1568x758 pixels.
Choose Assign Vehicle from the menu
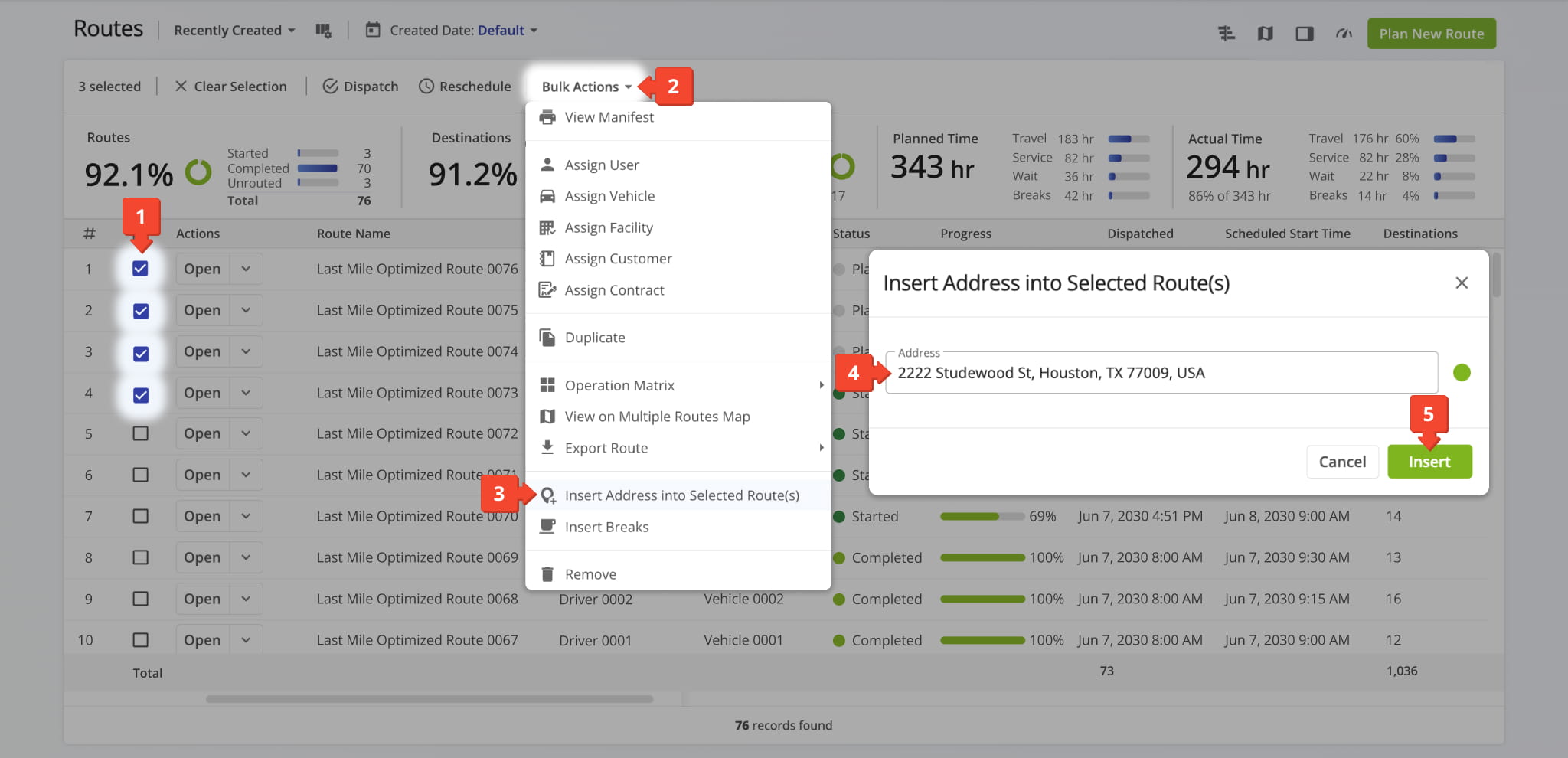point(609,195)
